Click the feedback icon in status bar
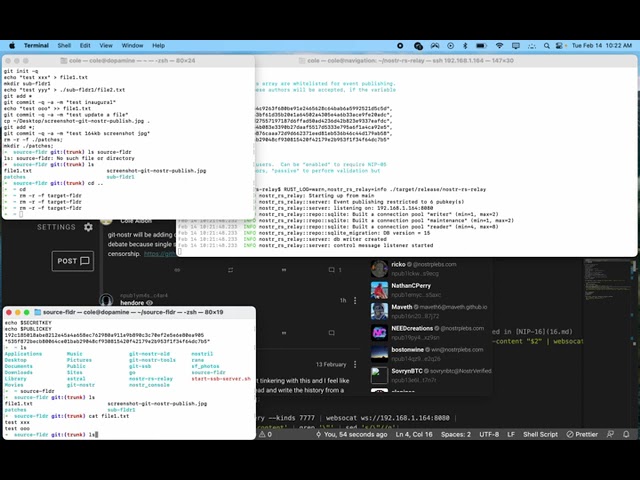Viewport: 640px width, 480px height. click(610, 434)
